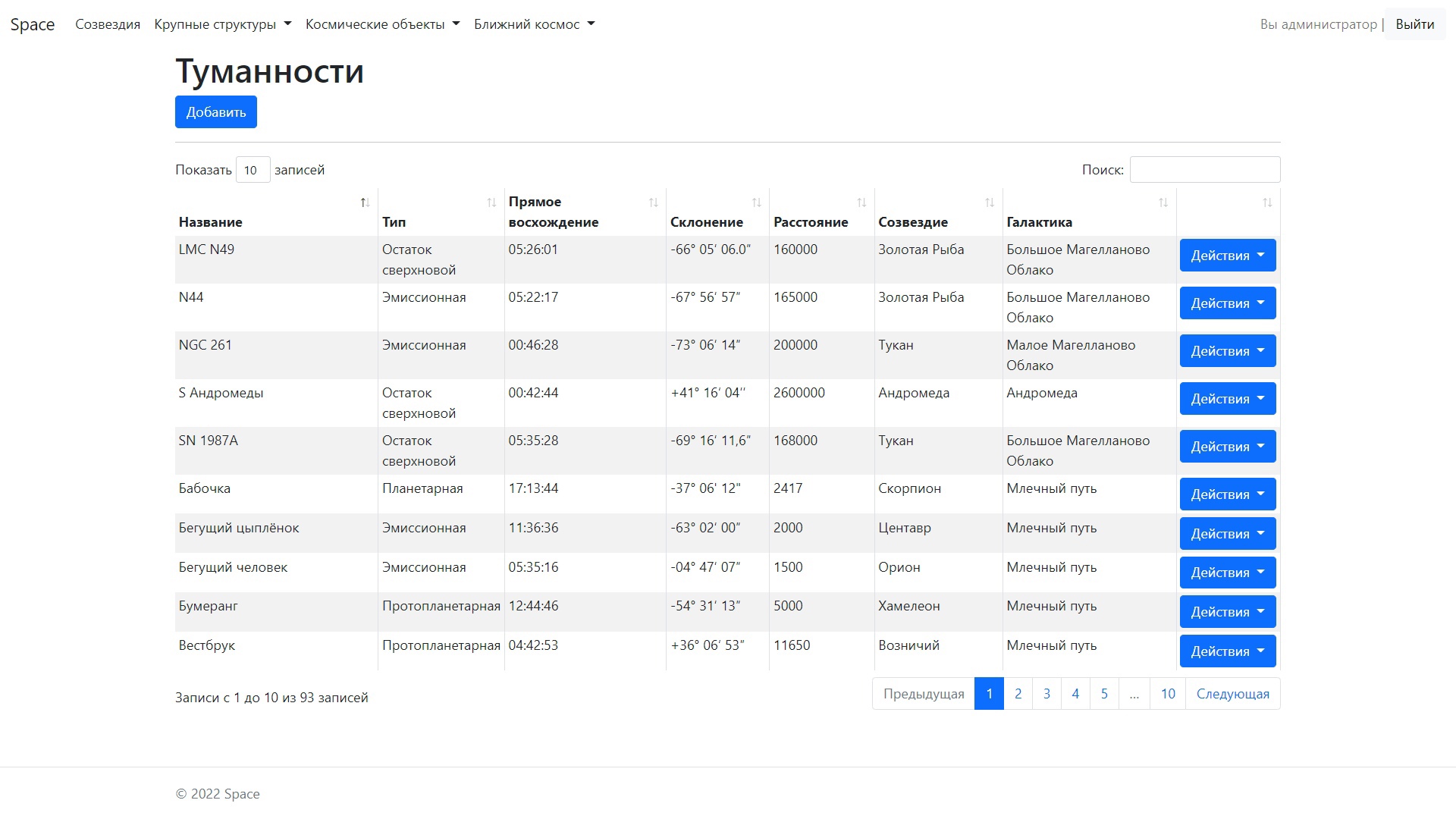Click Следующая to view next page
The width and height of the screenshot is (1456, 819).
[1232, 693]
